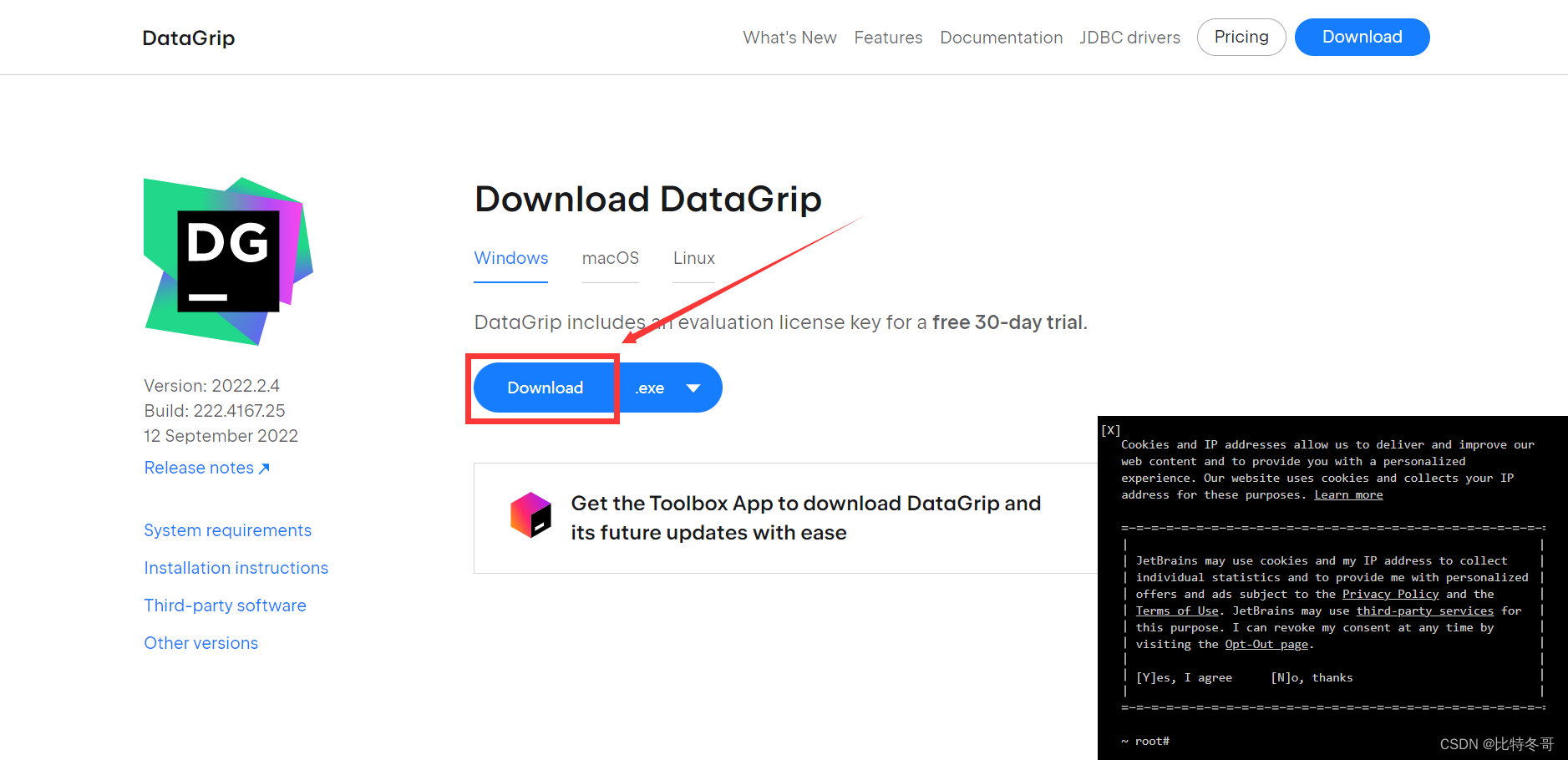Click the blue Download button for DataGrip

pos(544,388)
